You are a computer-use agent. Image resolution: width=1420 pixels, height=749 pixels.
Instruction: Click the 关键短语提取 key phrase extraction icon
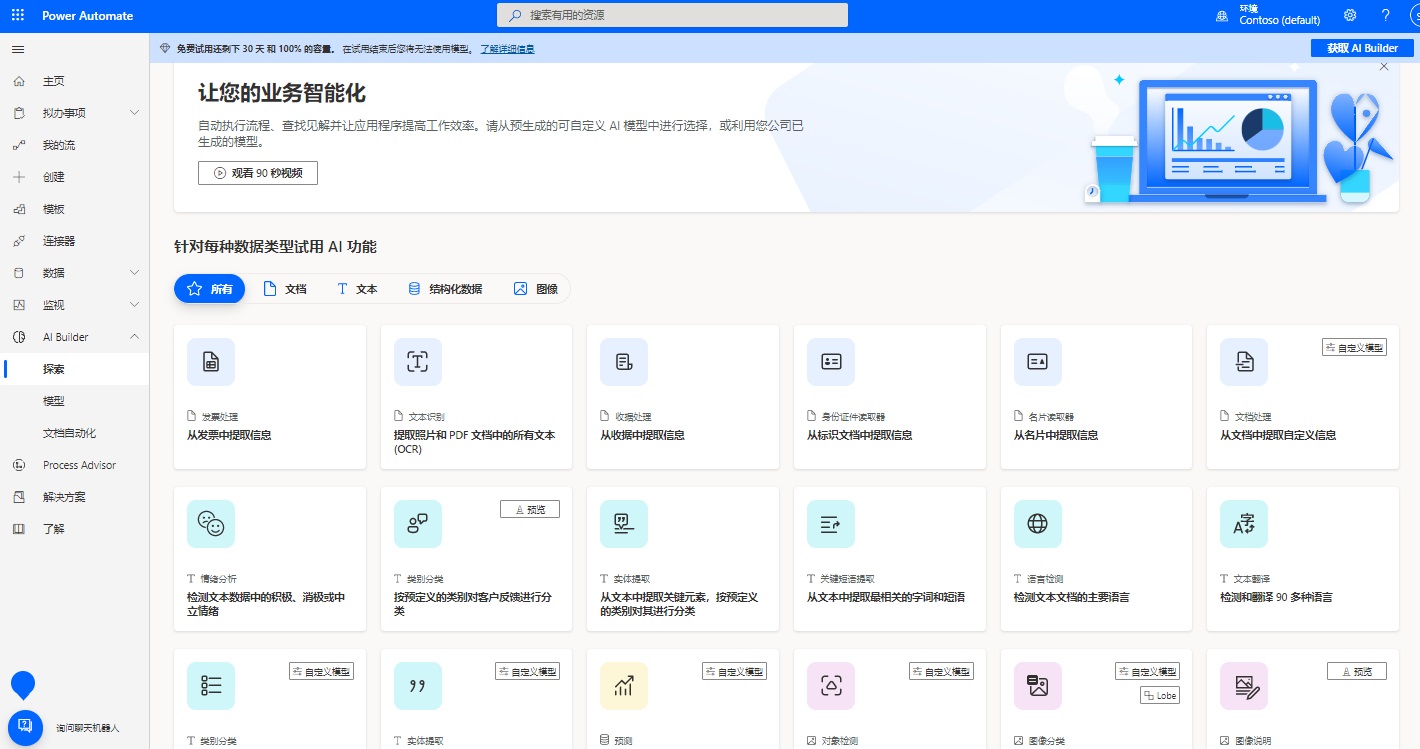pyautogui.click(x=831, y=524)
